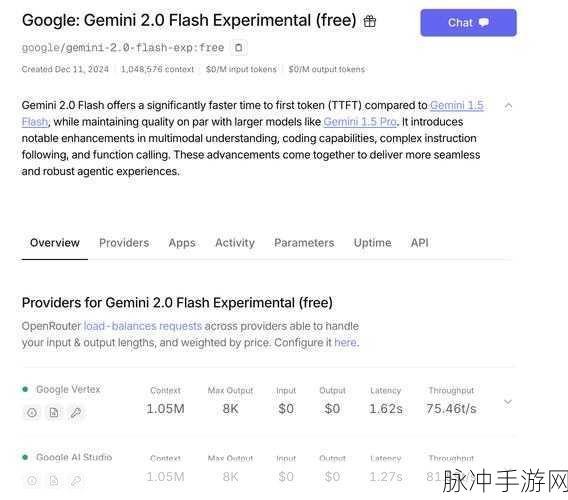
Task: Click Google AI Studio context value 1.05M
Action: click(x=166, y=477)
